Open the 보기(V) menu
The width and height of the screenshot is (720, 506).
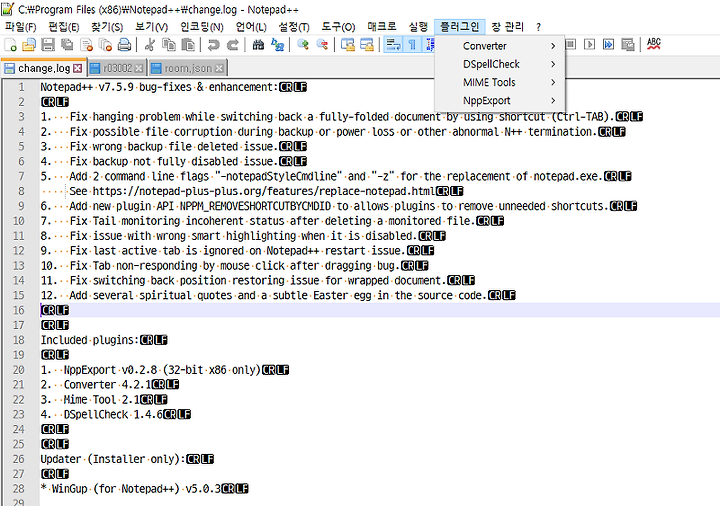coord(151,27)
